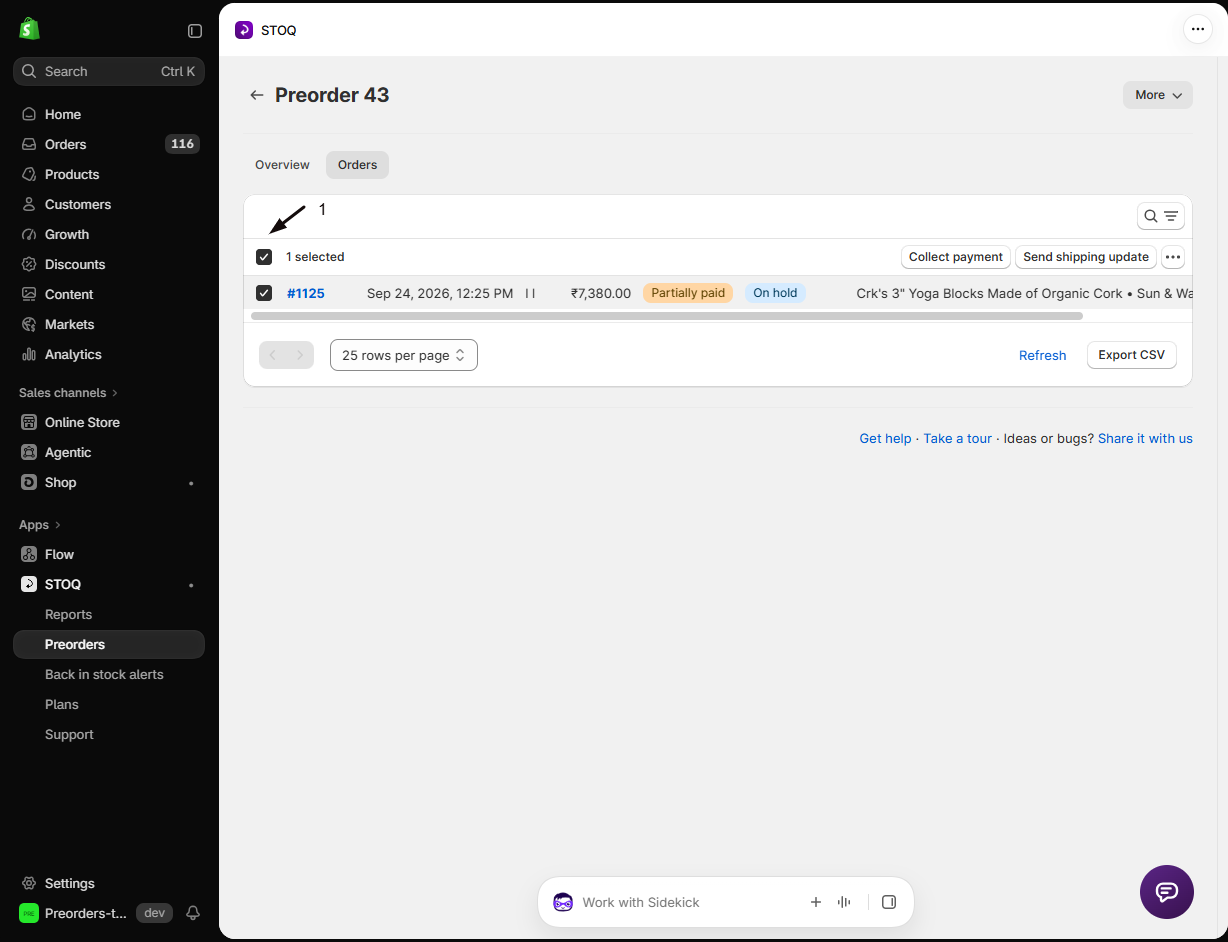1228x942 pixels.
Task: Open order #1125 link
Action: click(306, 293)
